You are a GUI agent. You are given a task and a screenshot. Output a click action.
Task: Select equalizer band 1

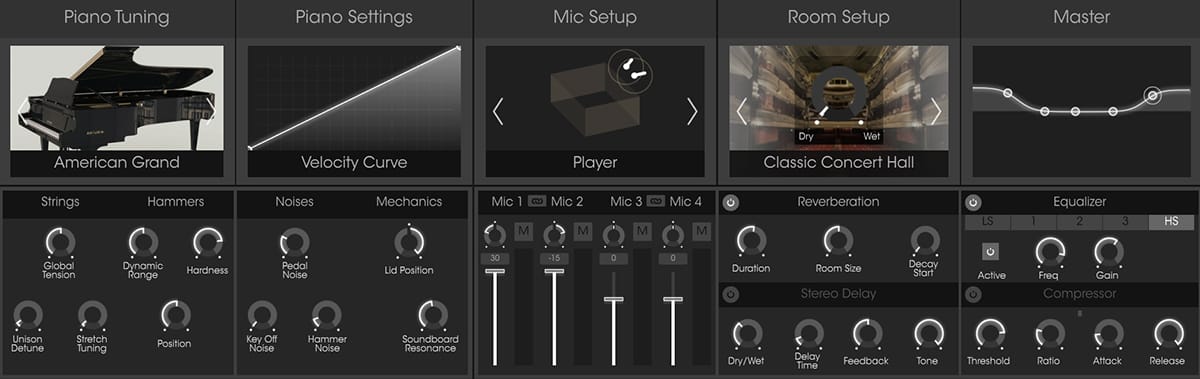click(1035, 222)
